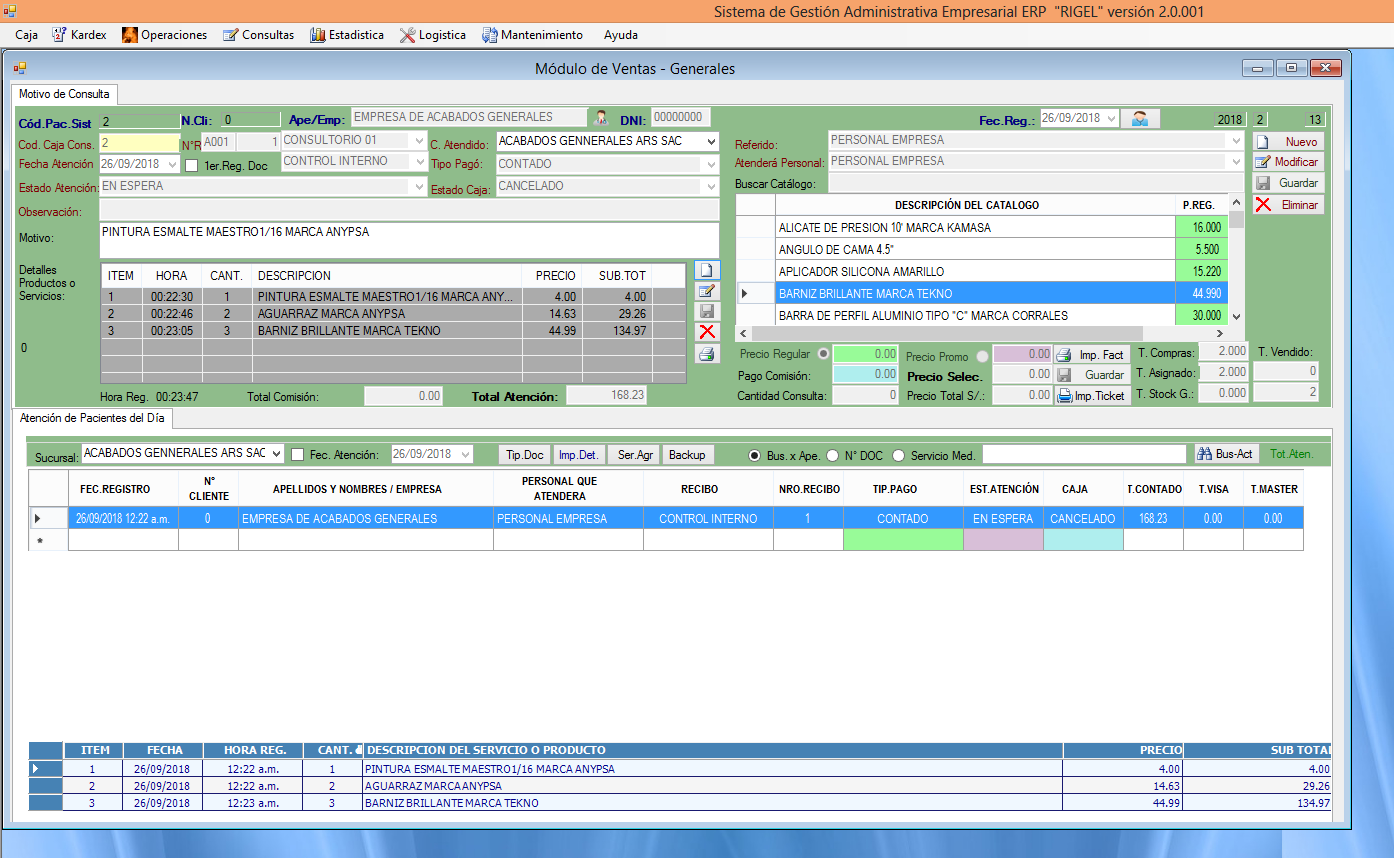This screenshot has height=858, width=1394.
Task: Click the yellow Cod. Caja Cons. field
Action: point(140,143)
